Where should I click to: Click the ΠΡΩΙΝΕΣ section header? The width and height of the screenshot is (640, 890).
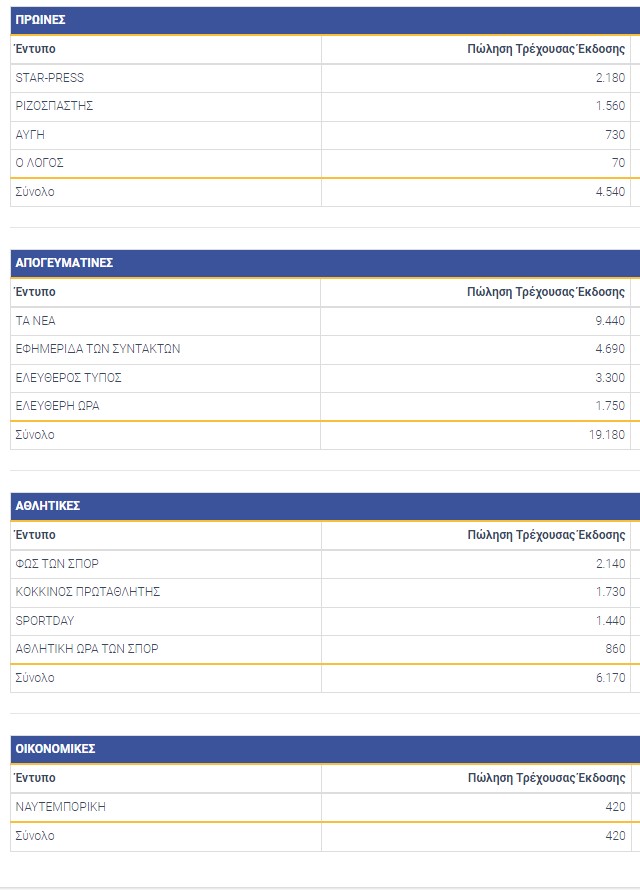41,20
